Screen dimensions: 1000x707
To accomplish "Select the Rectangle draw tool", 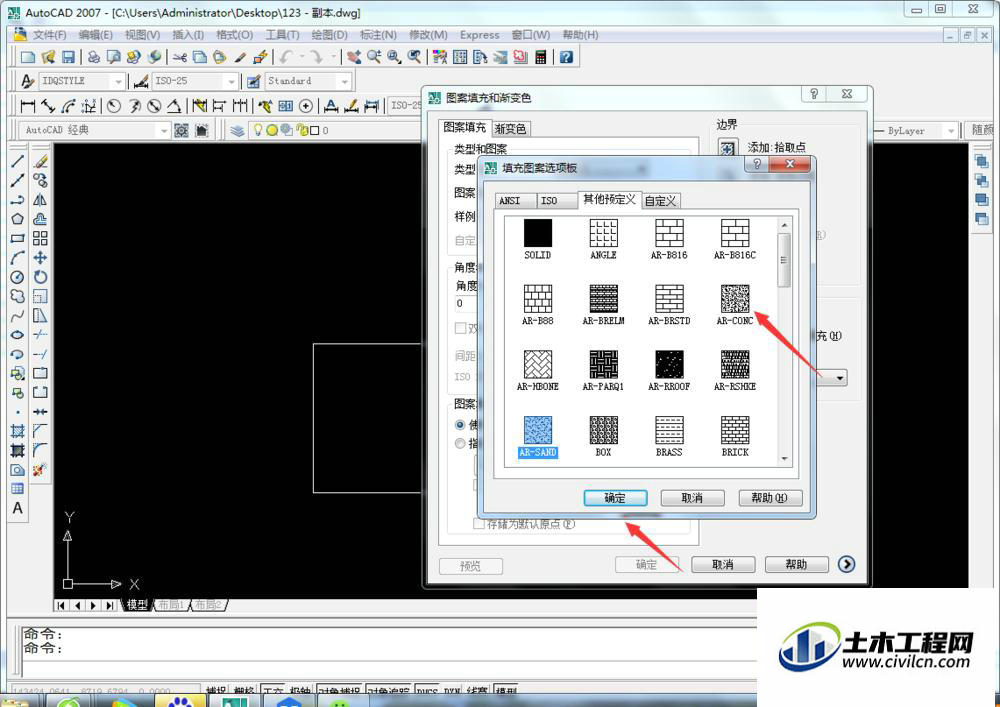I will click(18, 238).
